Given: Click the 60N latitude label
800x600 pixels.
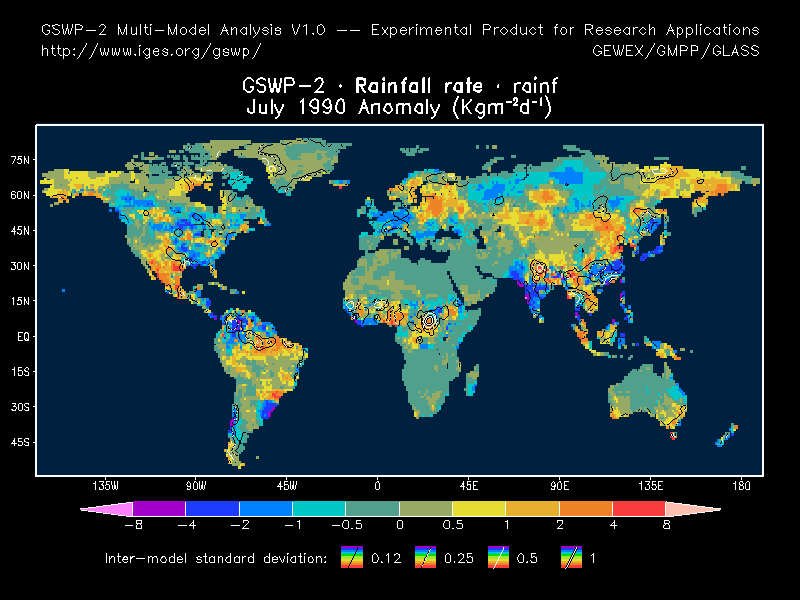Looking at the screenshot, I should 20,195.
